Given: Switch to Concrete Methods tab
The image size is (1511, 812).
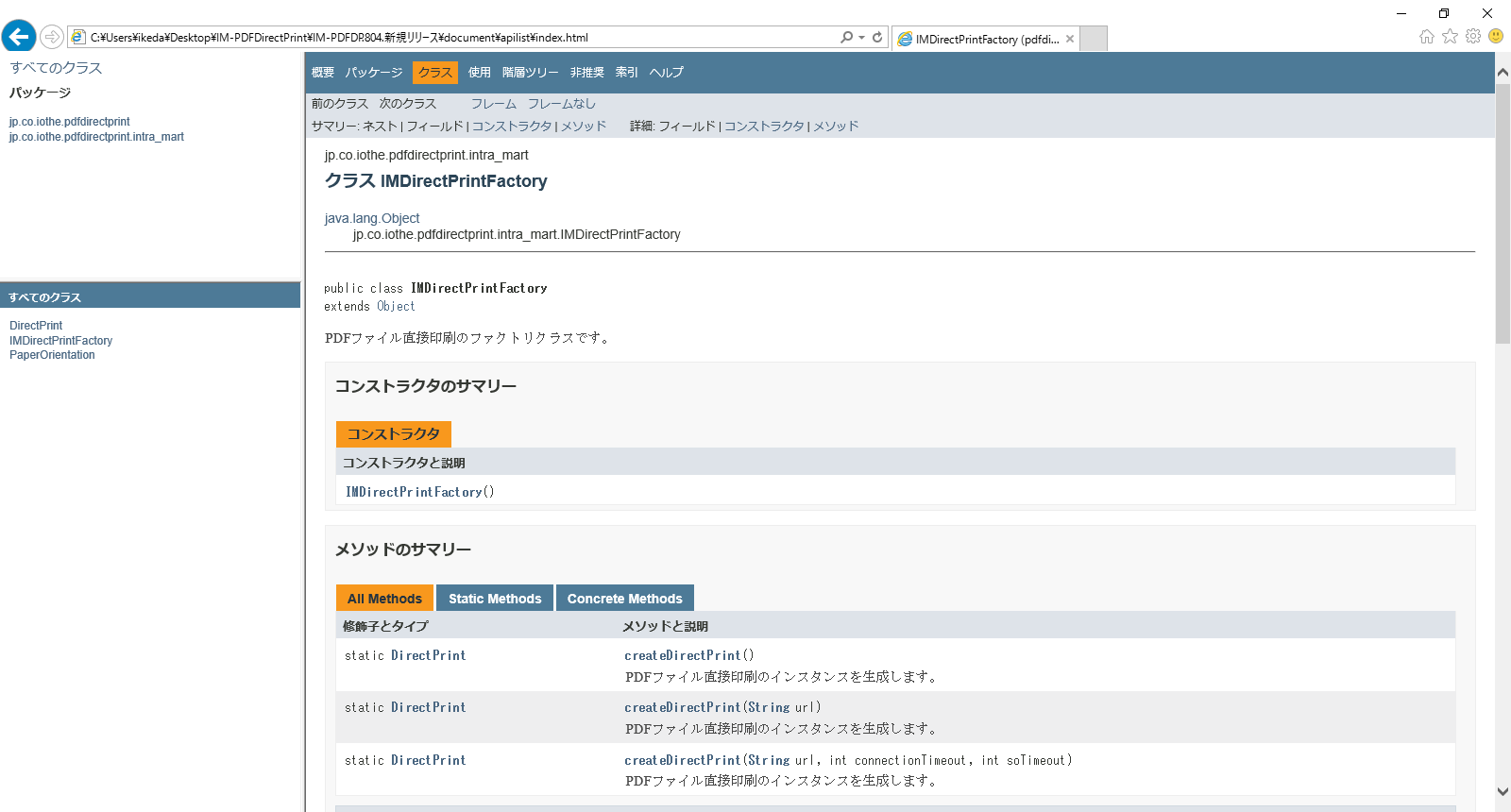Looking at the screenshot, I should coord(624,599).
